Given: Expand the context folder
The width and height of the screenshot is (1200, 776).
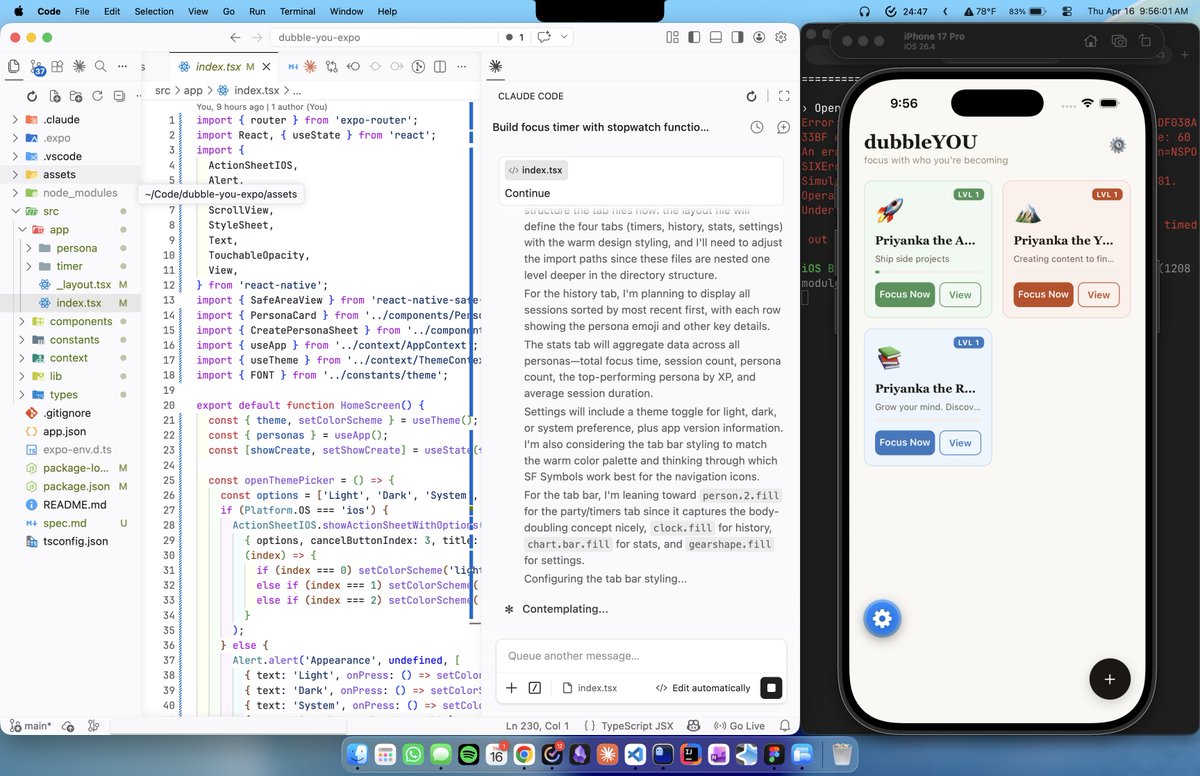Looking at the screenshot, I should click(x=70, y=358).
